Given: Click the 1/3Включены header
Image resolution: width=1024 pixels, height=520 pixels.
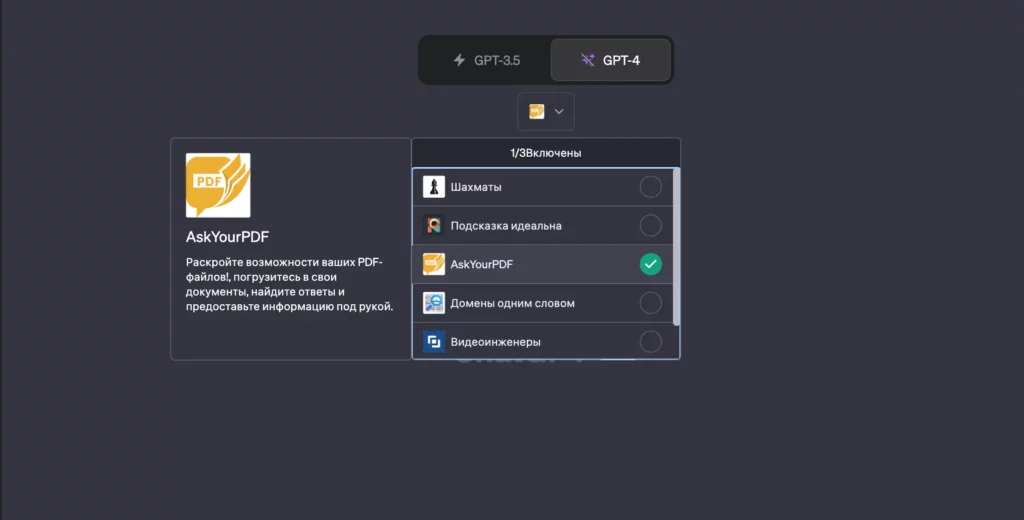Looking at the screenshot, I should pos(546,153).
